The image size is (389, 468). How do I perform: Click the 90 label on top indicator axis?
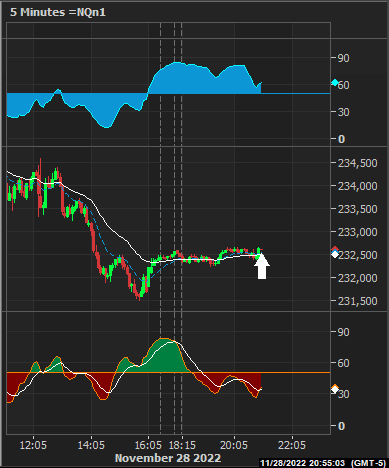coord(344,58)
